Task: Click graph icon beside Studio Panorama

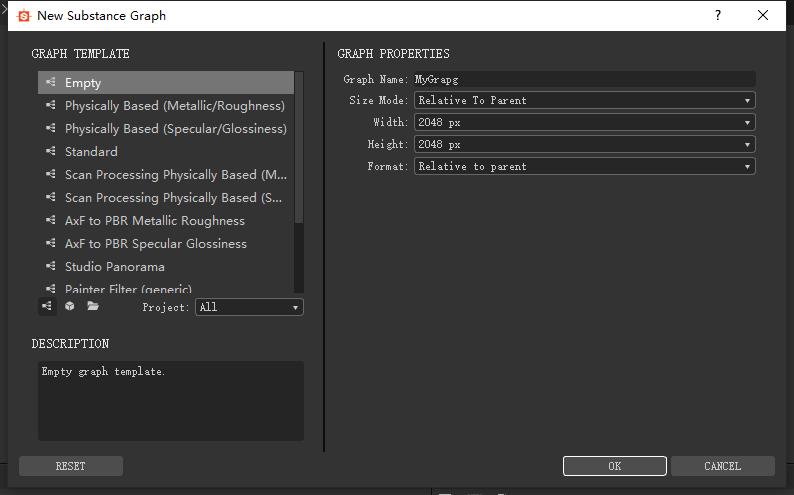Action: pos(50,266)
